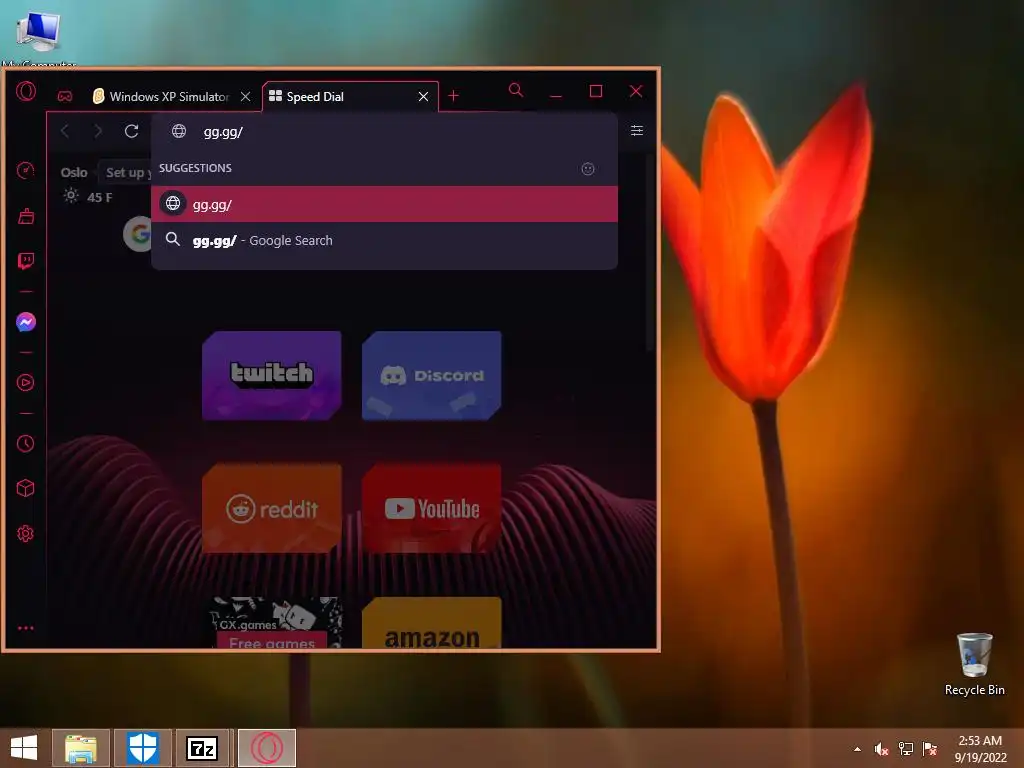Open History clock icon in sidebar
This screenshot has height=768, width=1024.
[x=25, y=443]
